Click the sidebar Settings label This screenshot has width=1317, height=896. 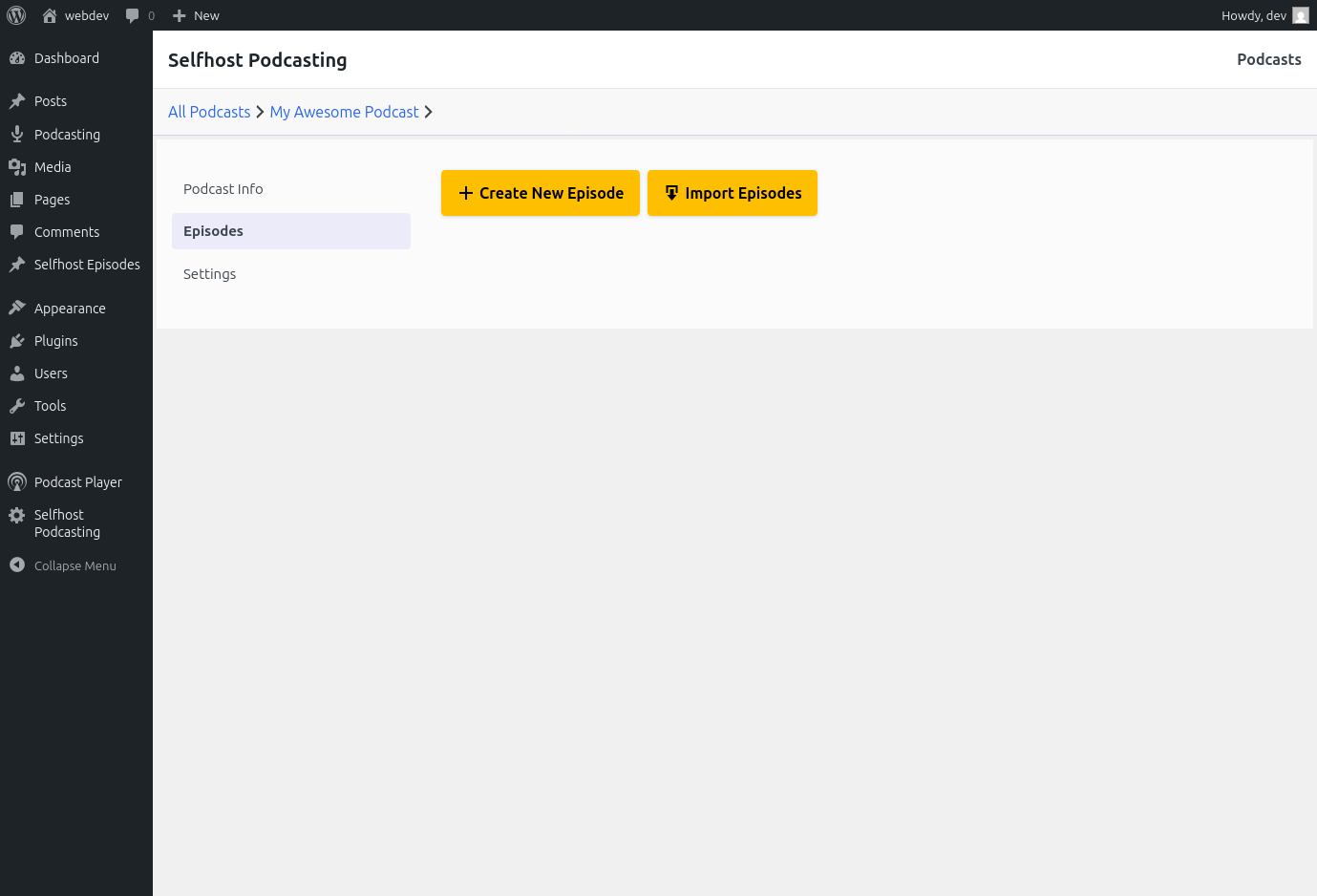pyautogui.click(x=59, y=438)
